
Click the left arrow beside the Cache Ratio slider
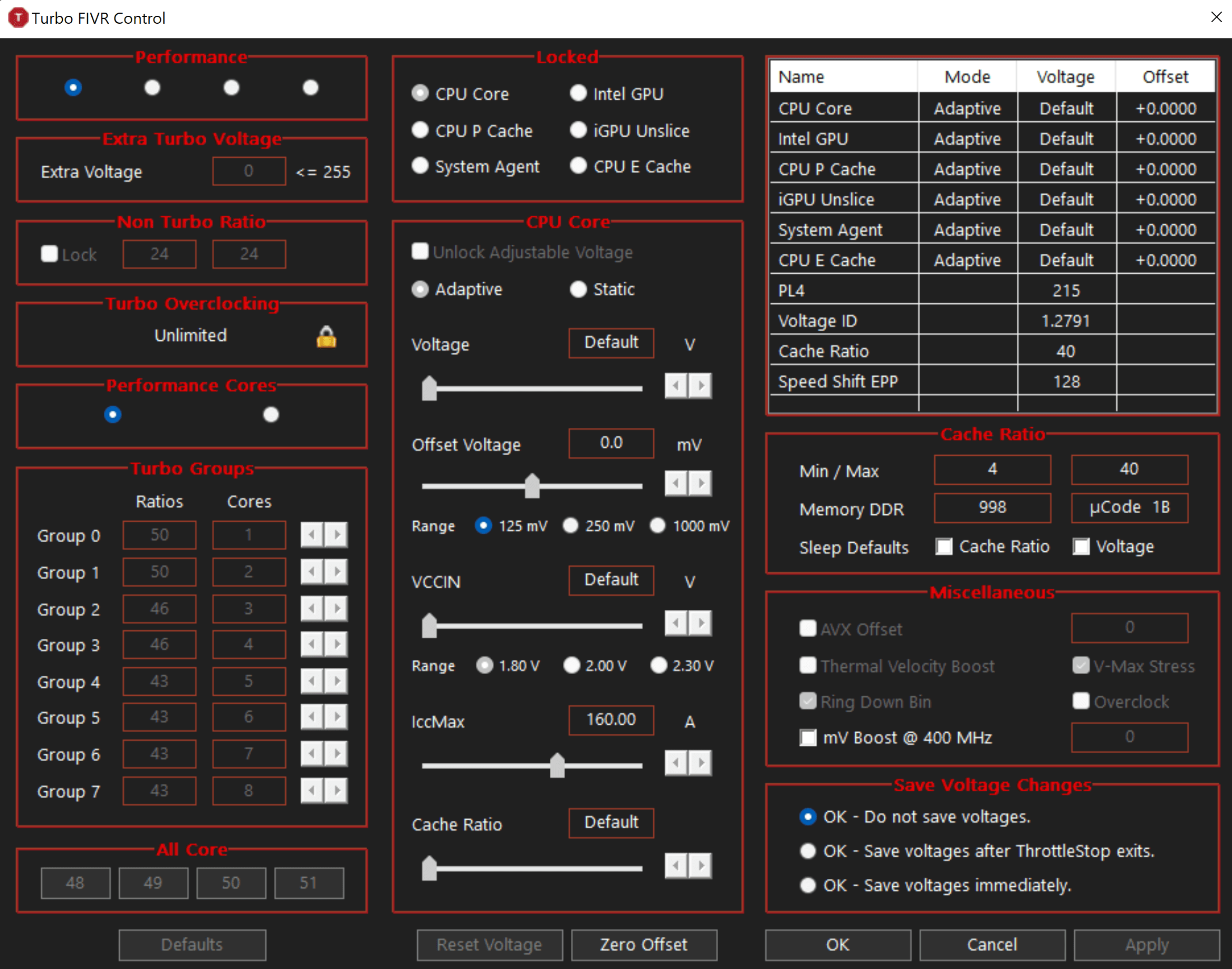point(675,866)
